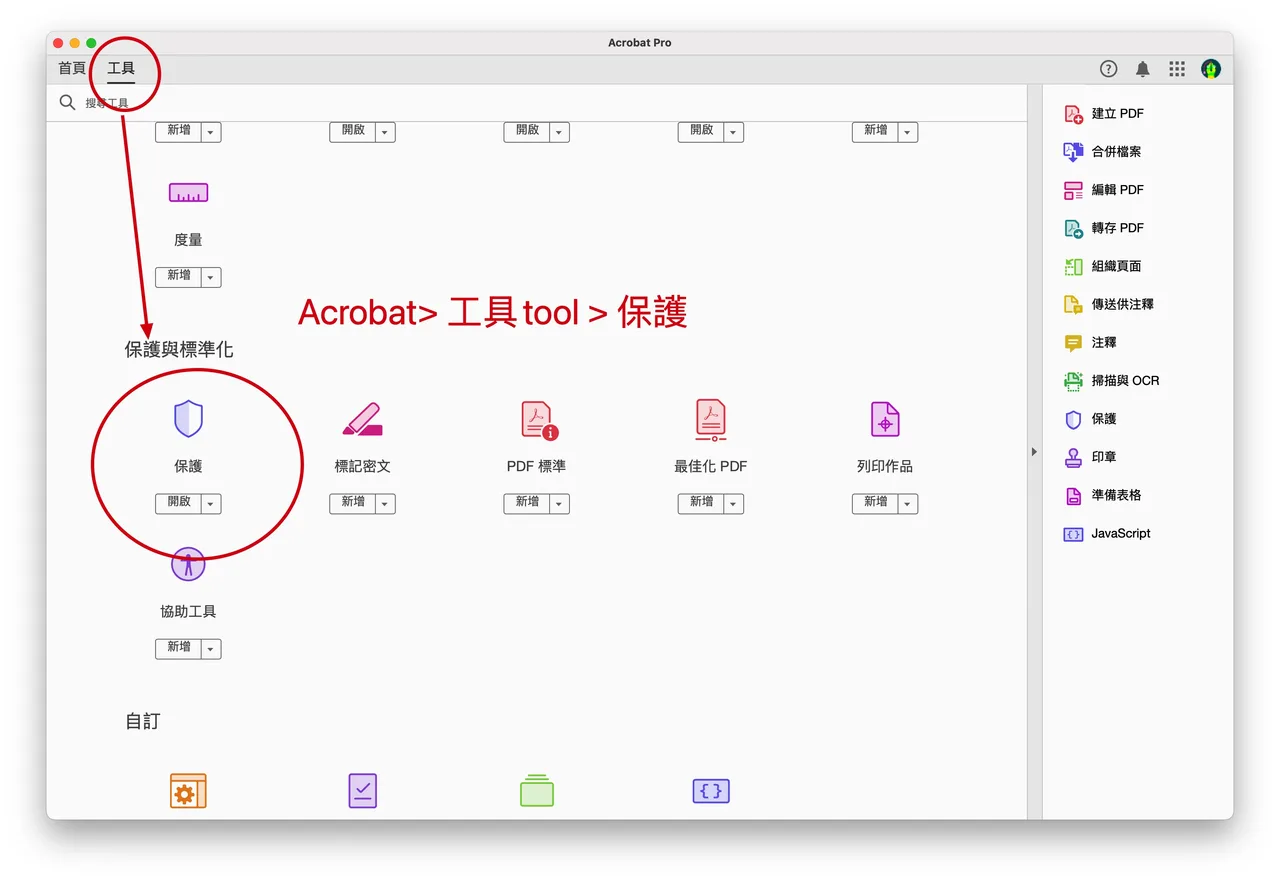The width and height of the screenshot is (1280, 881).
Task: Open the 保護 shield tool icon
Action: click(x=188, y=419)
